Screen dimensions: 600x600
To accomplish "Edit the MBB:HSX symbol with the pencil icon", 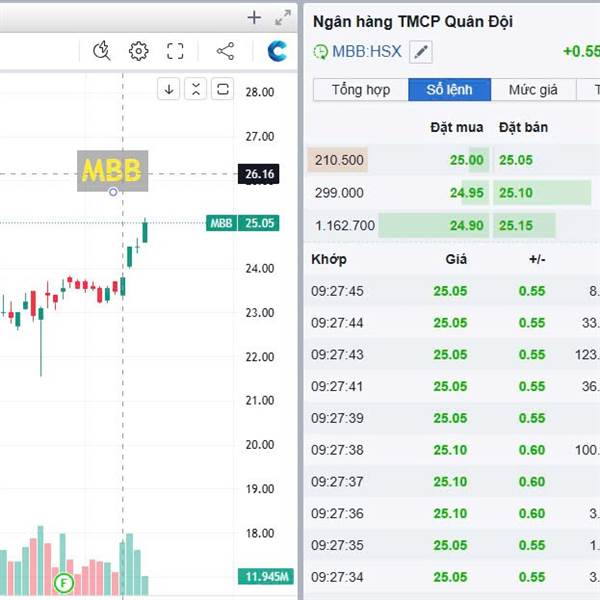I will pyautogui.click(x=421, y=52).
